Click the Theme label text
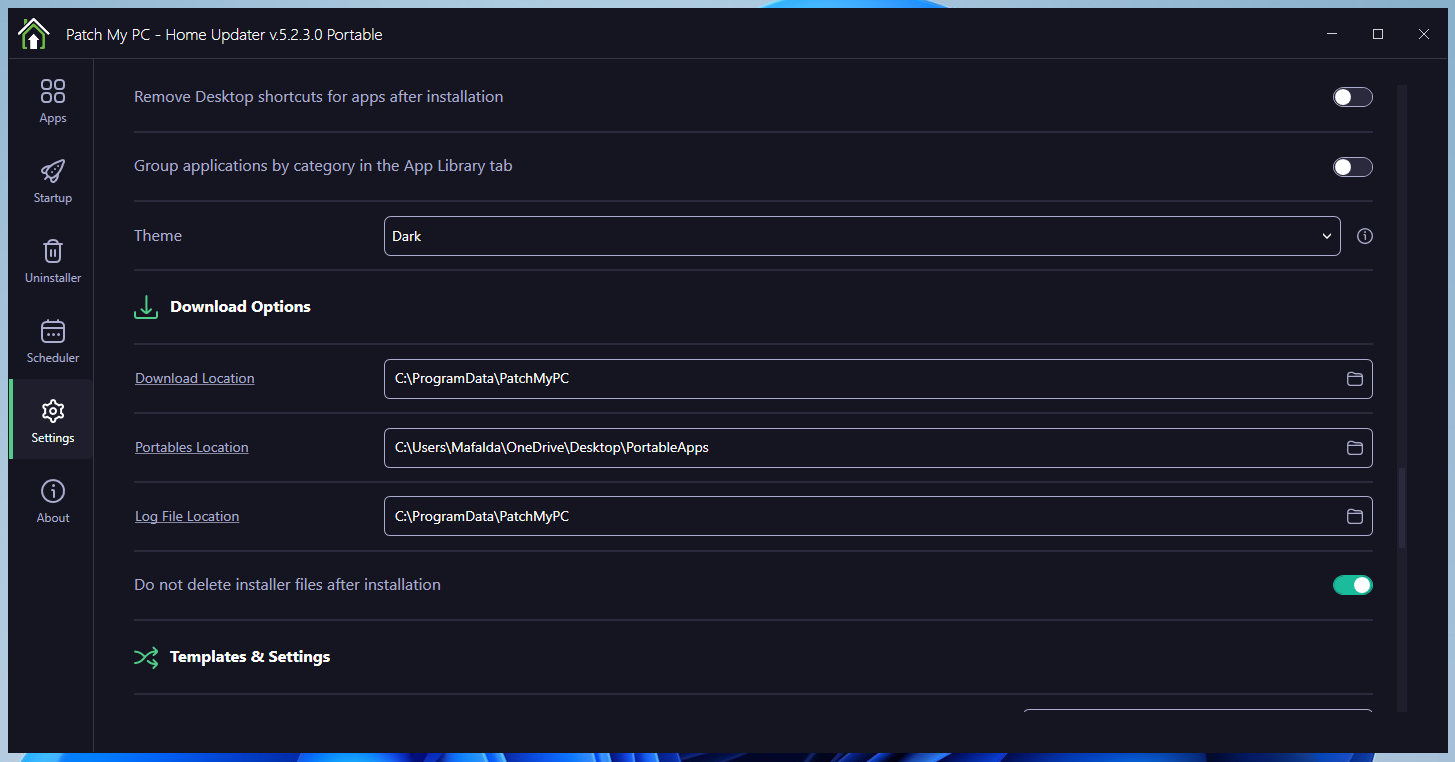The image size is (1455, 762). [x=158, y=236]
